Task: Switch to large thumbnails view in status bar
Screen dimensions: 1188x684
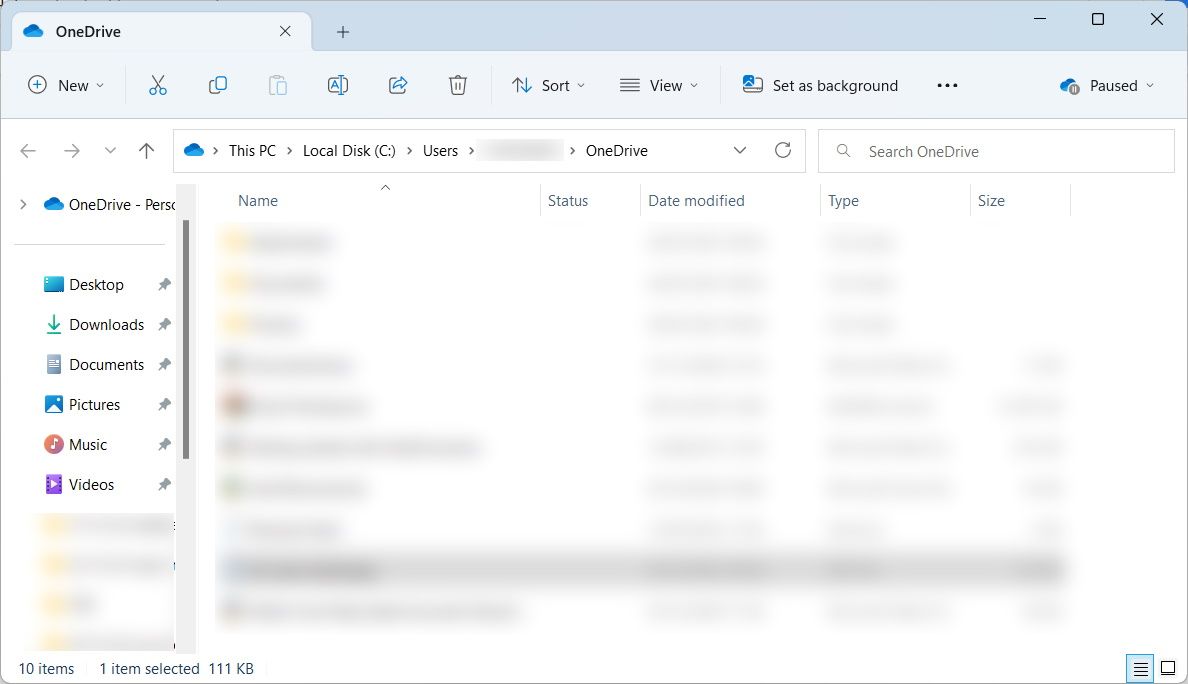Action: point(1168,669)
